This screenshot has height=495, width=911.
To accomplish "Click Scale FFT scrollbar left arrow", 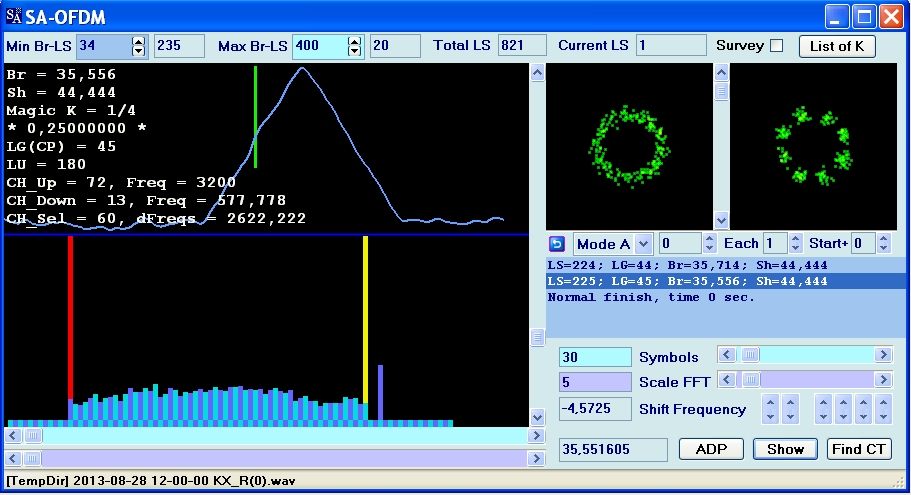I will (727, 379).
